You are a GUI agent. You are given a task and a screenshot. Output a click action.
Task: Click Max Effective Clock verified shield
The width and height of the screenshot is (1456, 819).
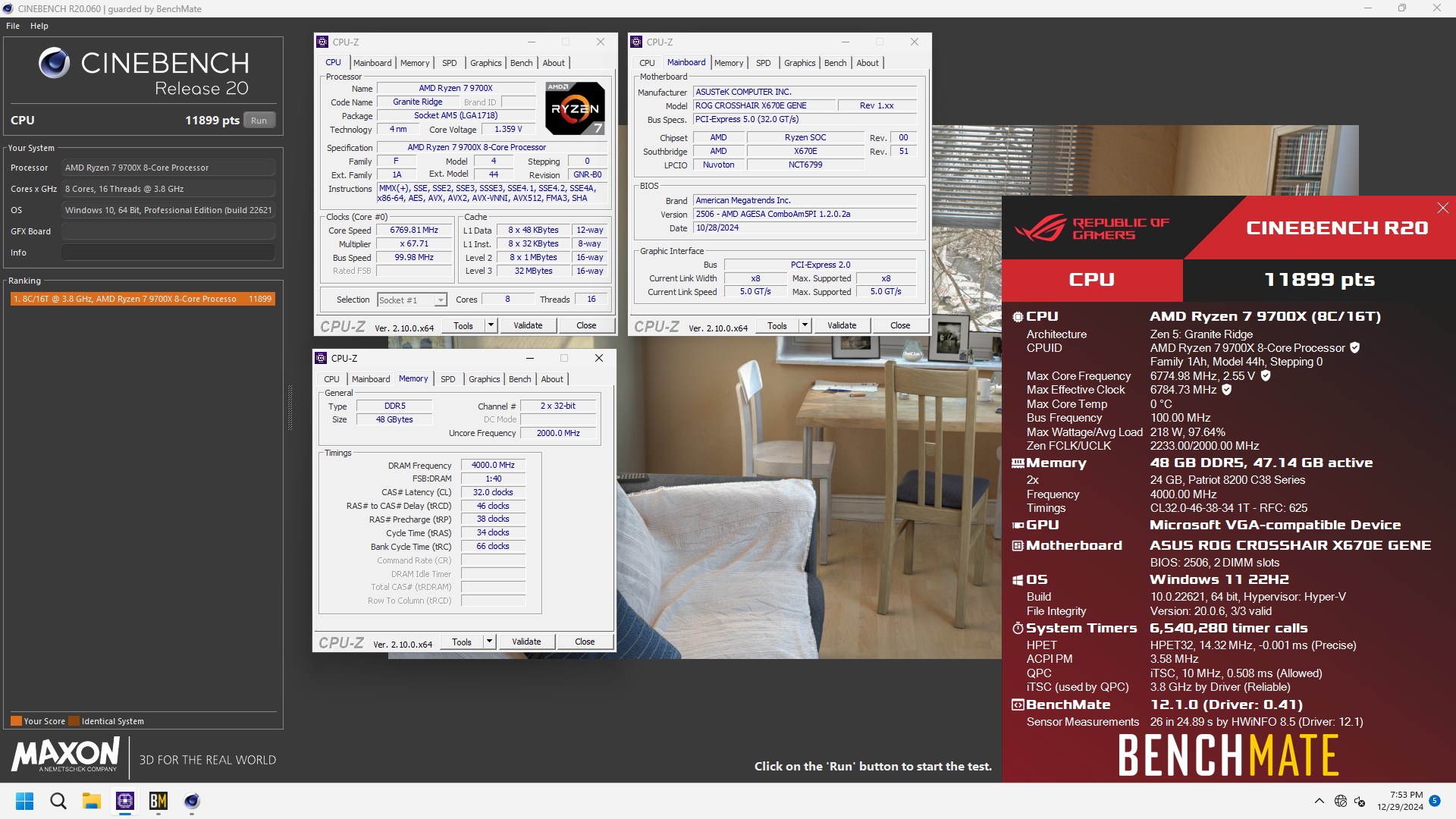tap(1226, 390)
